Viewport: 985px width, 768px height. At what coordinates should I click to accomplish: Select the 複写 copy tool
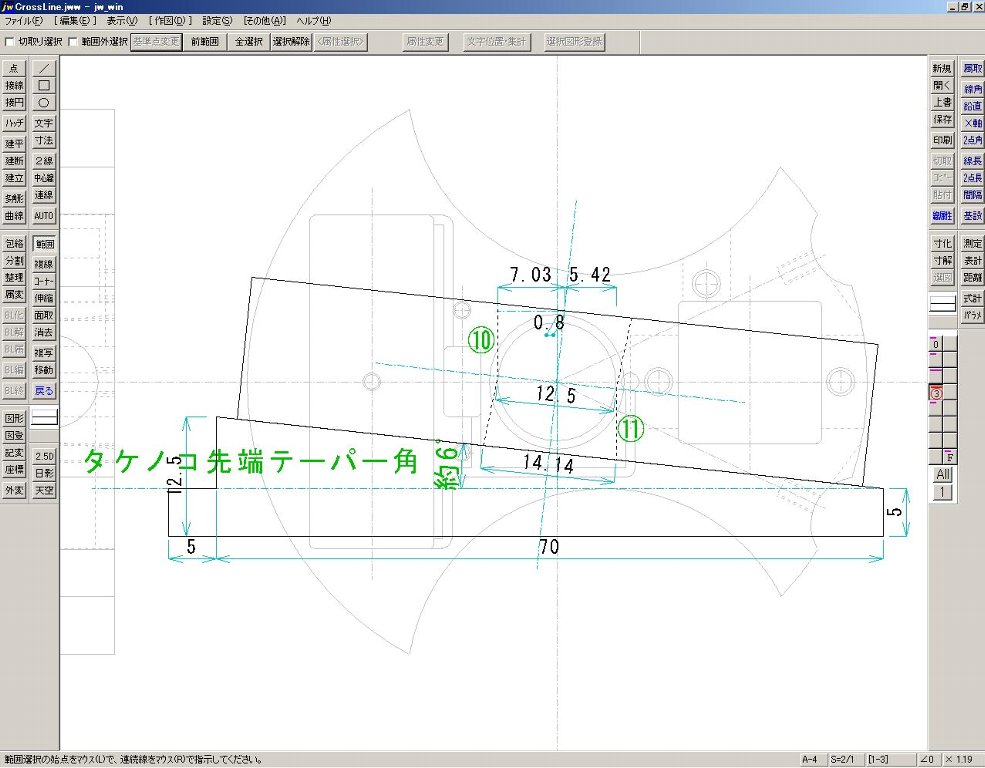(44, 353)
